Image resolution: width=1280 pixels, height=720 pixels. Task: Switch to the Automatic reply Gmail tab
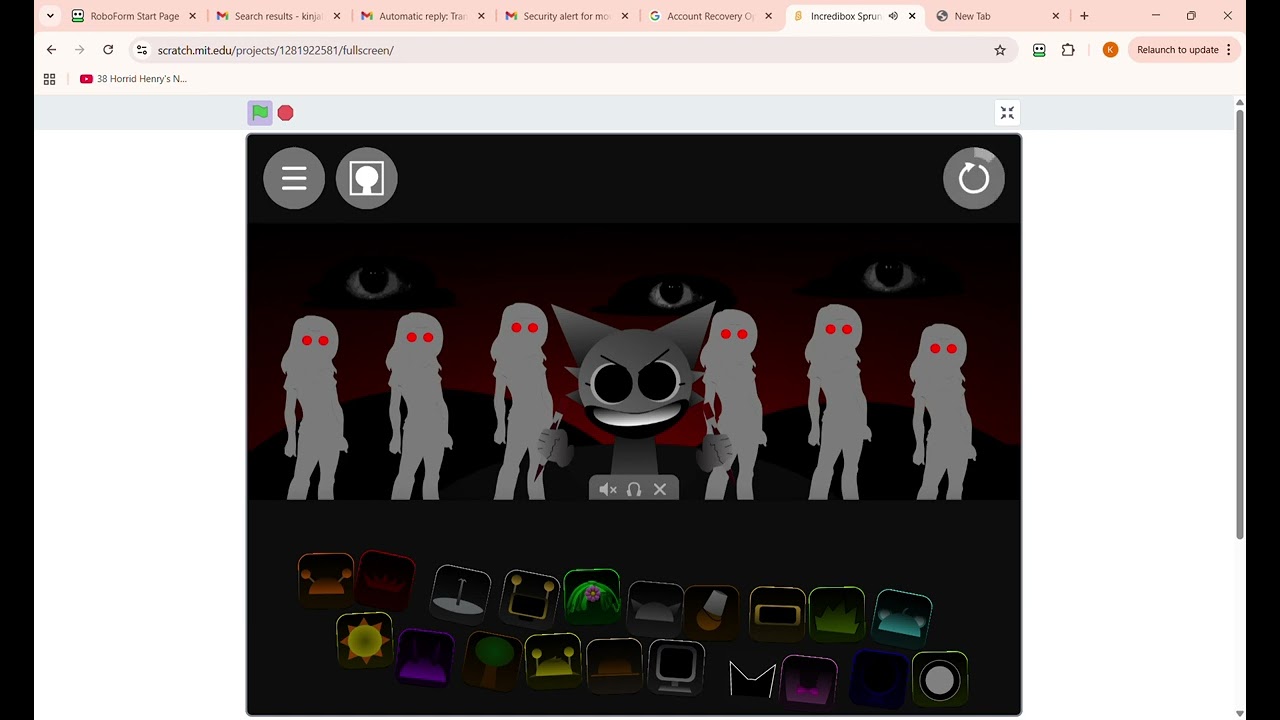point(423,16)
